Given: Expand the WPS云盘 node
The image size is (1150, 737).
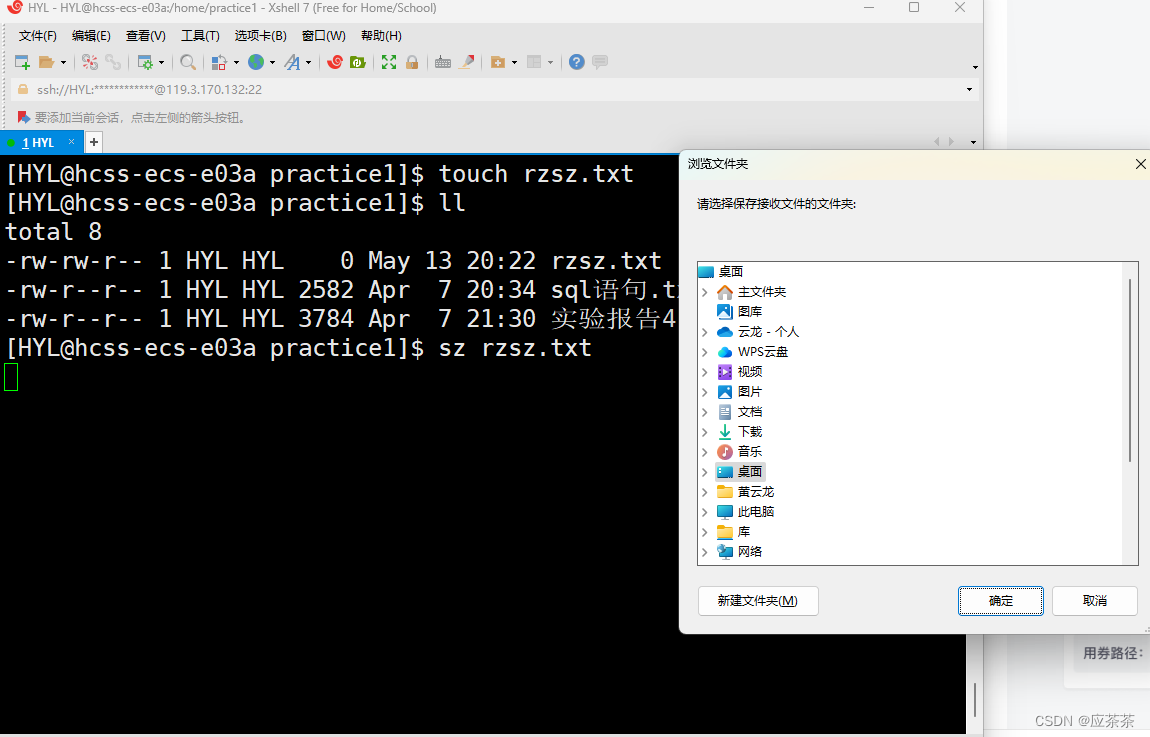Looking at the screenshot, I should pyautogui.click(x=707, y=351).
